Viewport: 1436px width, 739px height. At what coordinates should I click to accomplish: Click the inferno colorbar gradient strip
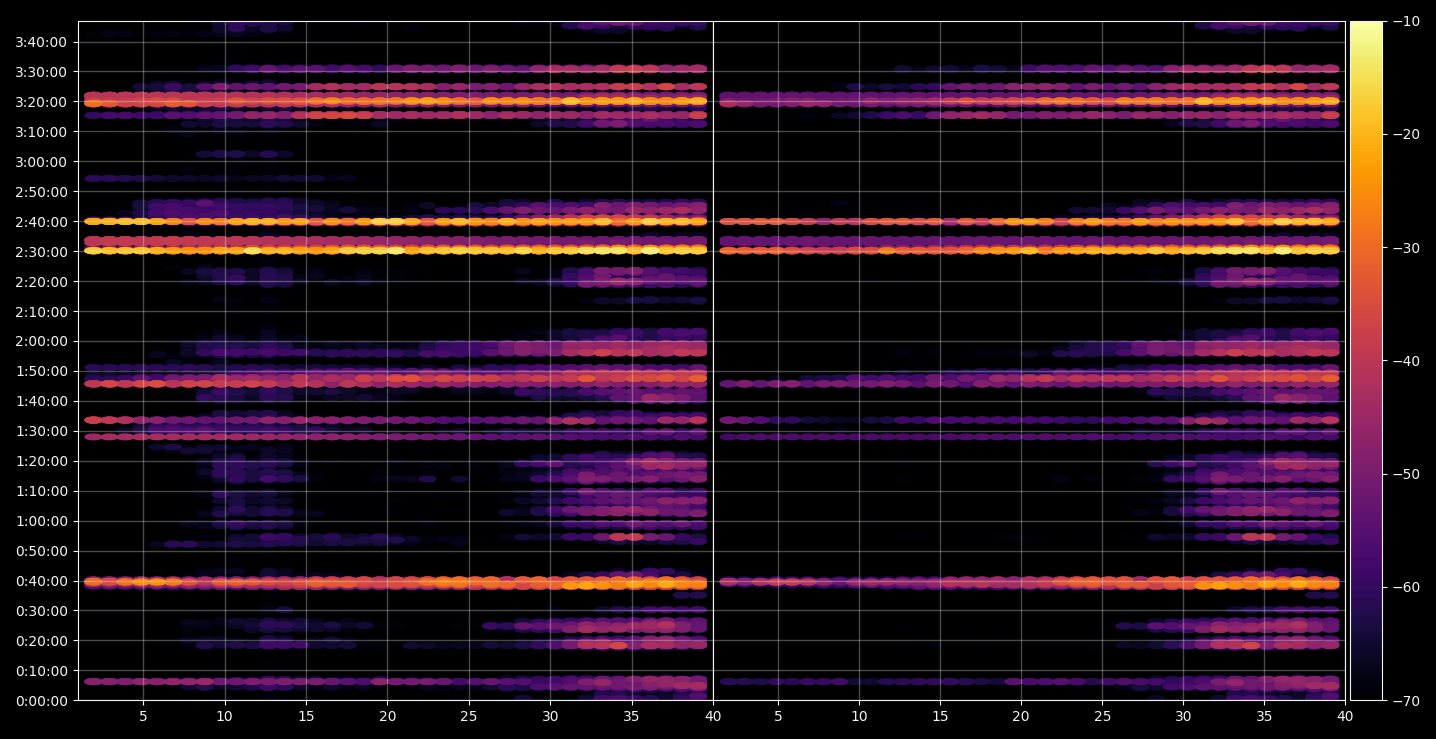(x=1366, y=361)
